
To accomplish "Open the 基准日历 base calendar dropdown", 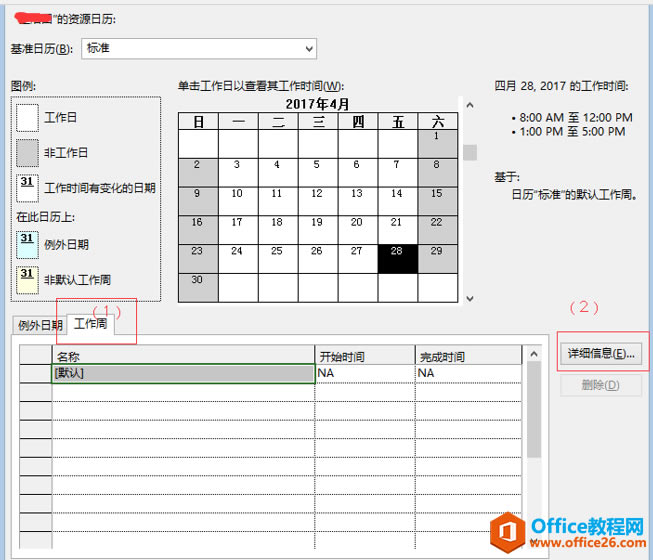I will coord(199,49).
